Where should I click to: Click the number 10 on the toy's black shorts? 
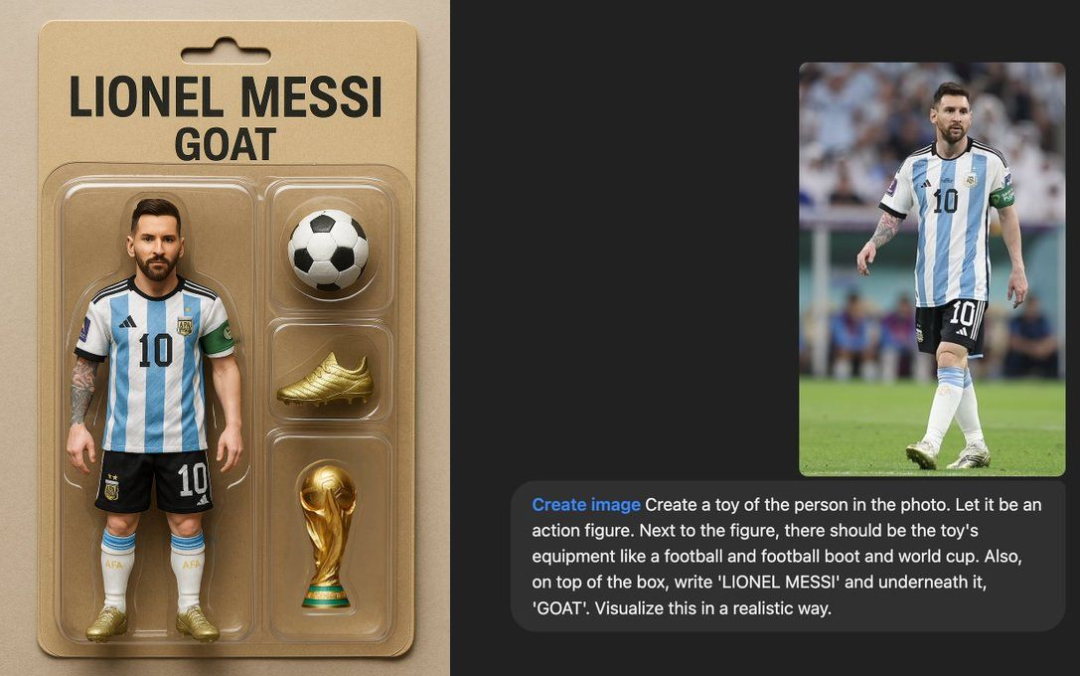pos(192,479)
